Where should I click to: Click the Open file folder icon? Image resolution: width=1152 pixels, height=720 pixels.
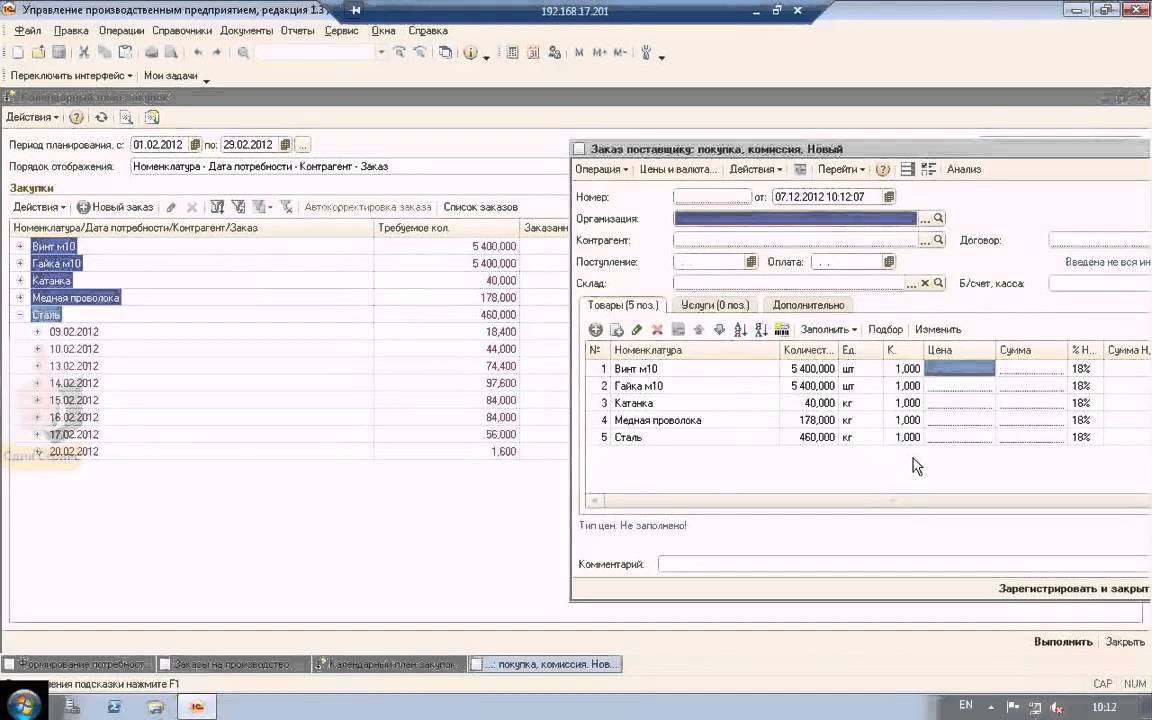[x=39, y=52]
